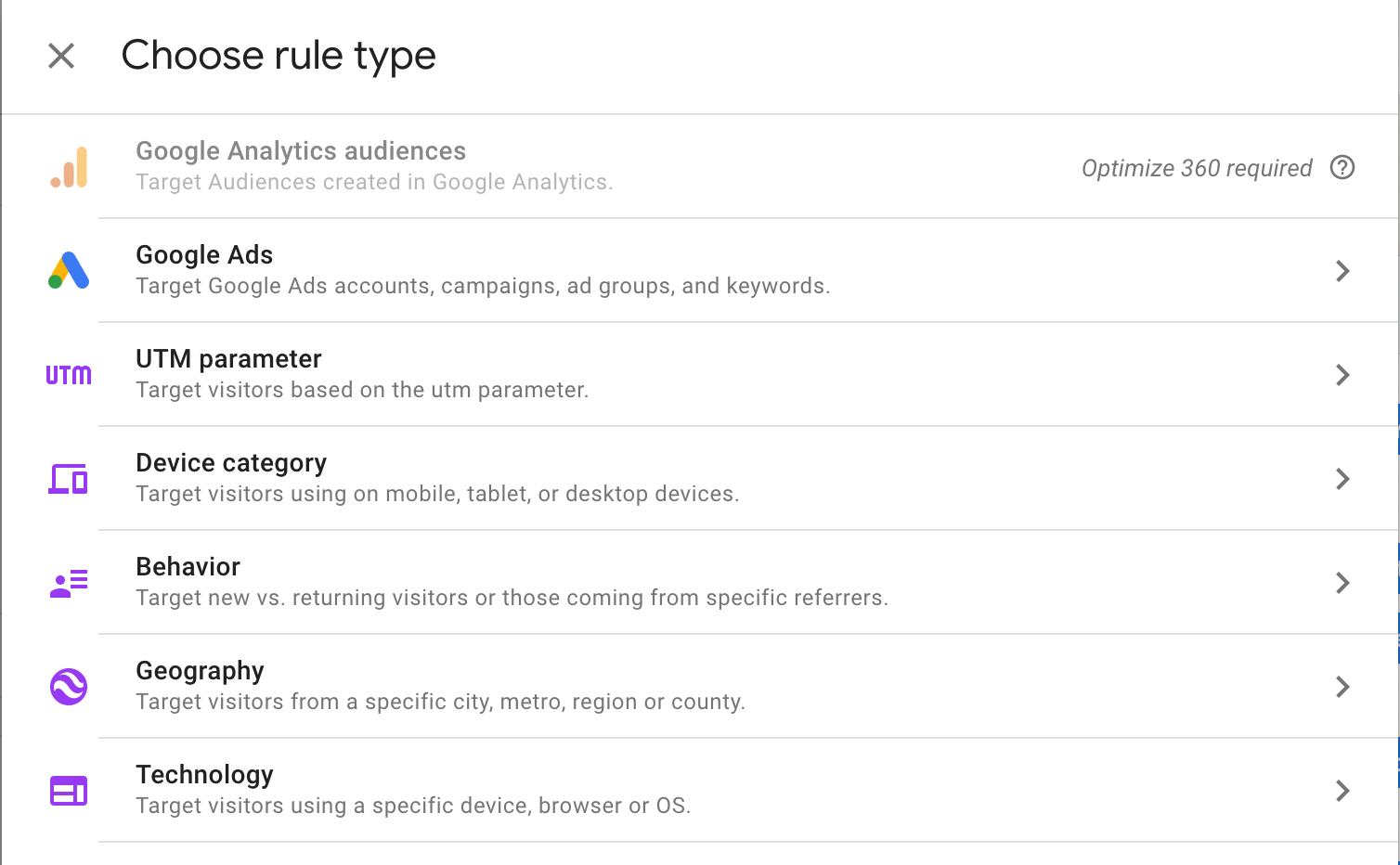The image size is (1400, 865).
Task: Open help for Optimize 360 required
Action: pos(1342,168)
